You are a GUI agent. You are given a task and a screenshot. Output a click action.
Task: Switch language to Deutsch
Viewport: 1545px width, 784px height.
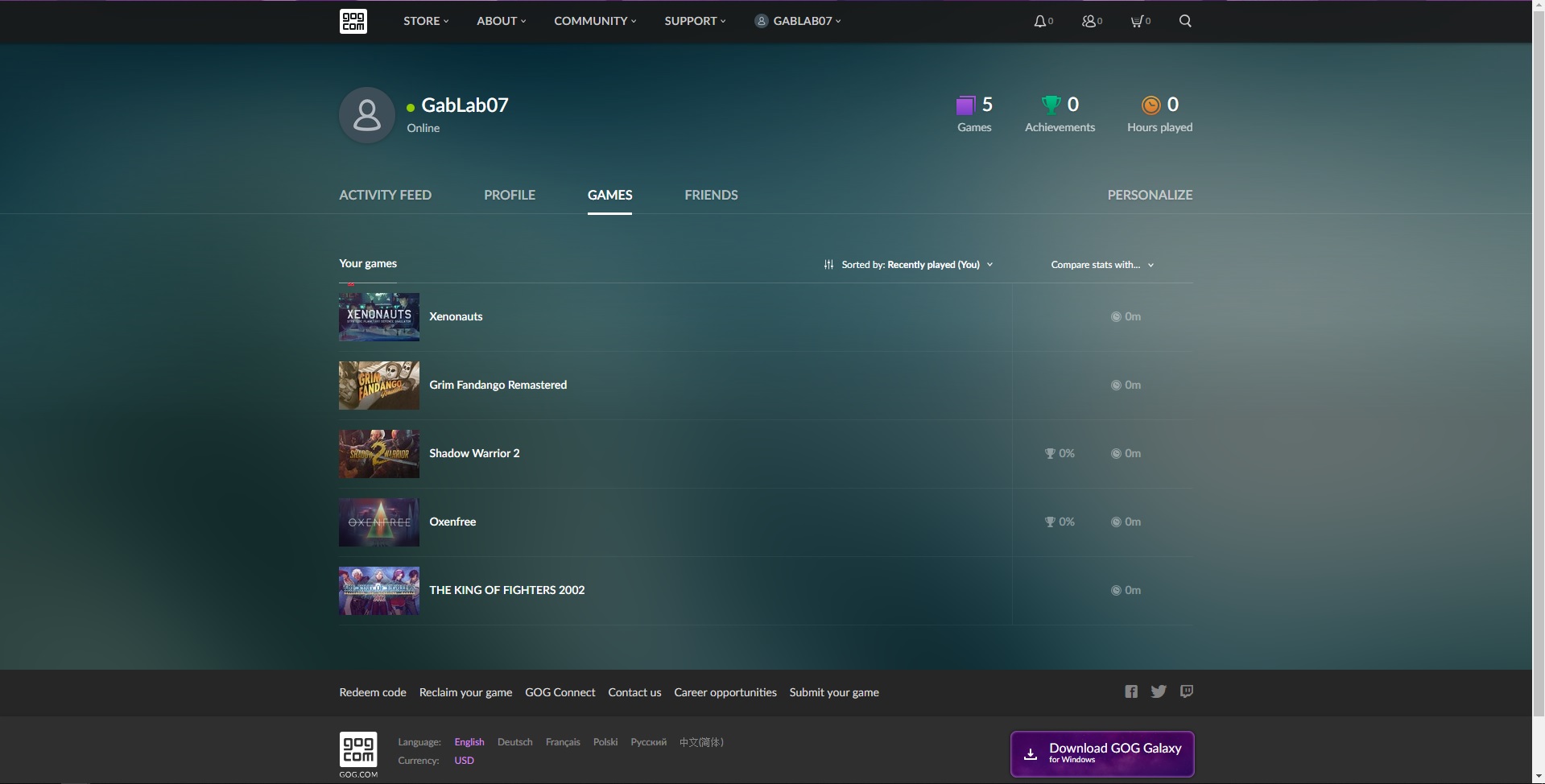point(514,742)
